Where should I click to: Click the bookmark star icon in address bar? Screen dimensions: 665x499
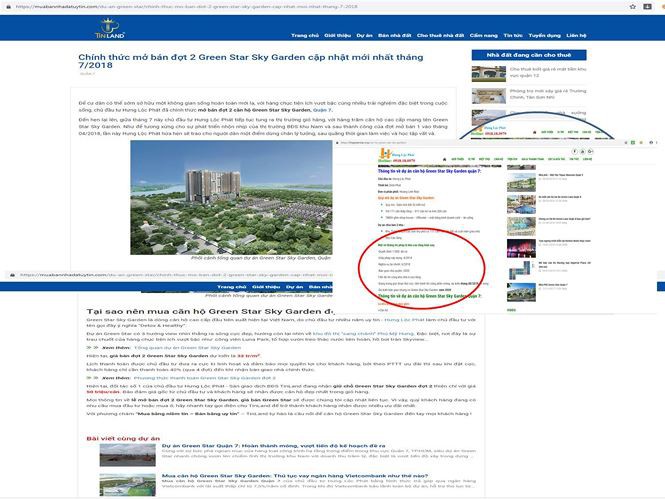632,6
